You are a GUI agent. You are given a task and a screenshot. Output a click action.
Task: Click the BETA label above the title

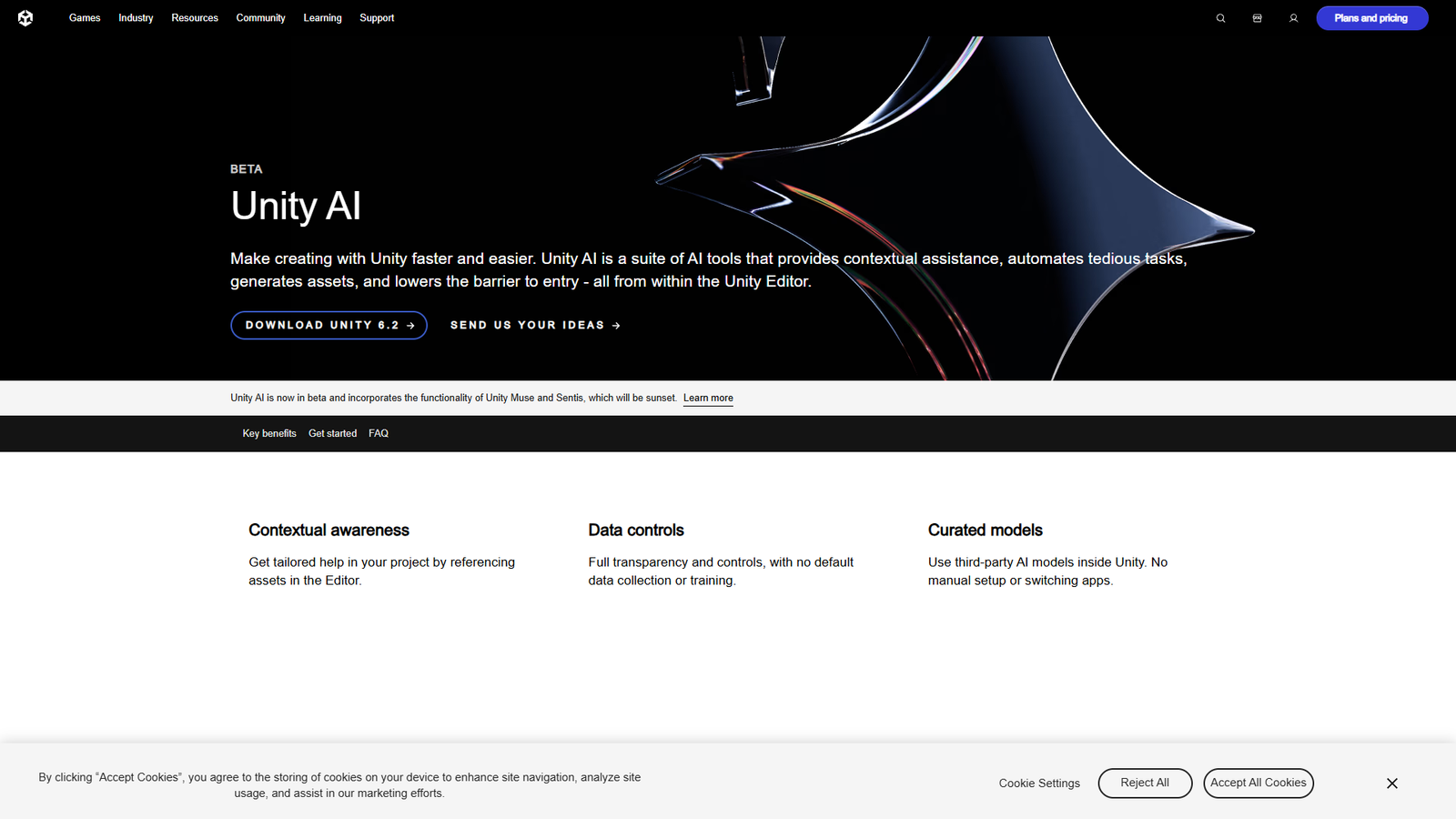tap(247, 169)
